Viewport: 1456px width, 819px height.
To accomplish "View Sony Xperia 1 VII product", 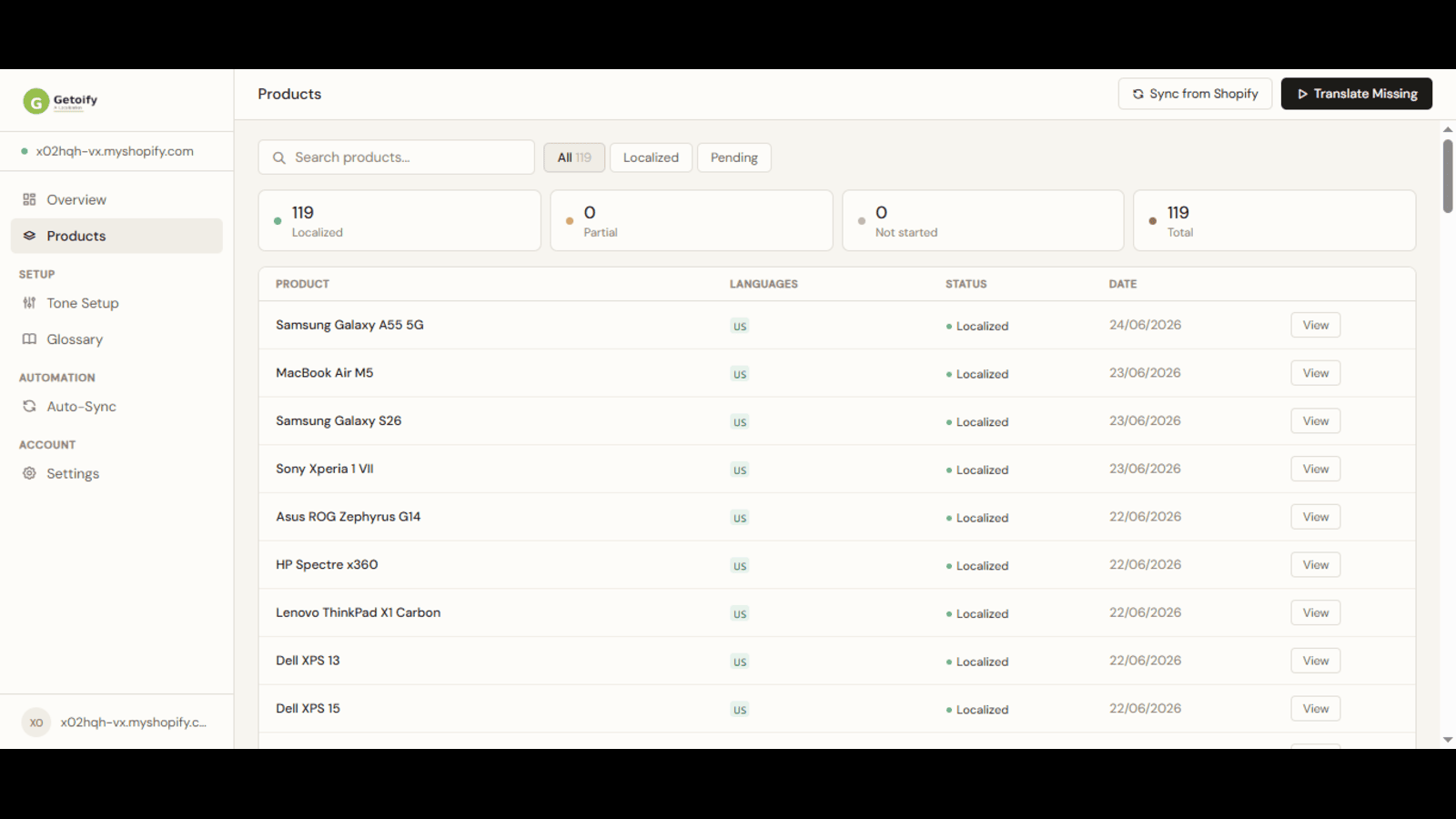I will tap(1315, 469).
